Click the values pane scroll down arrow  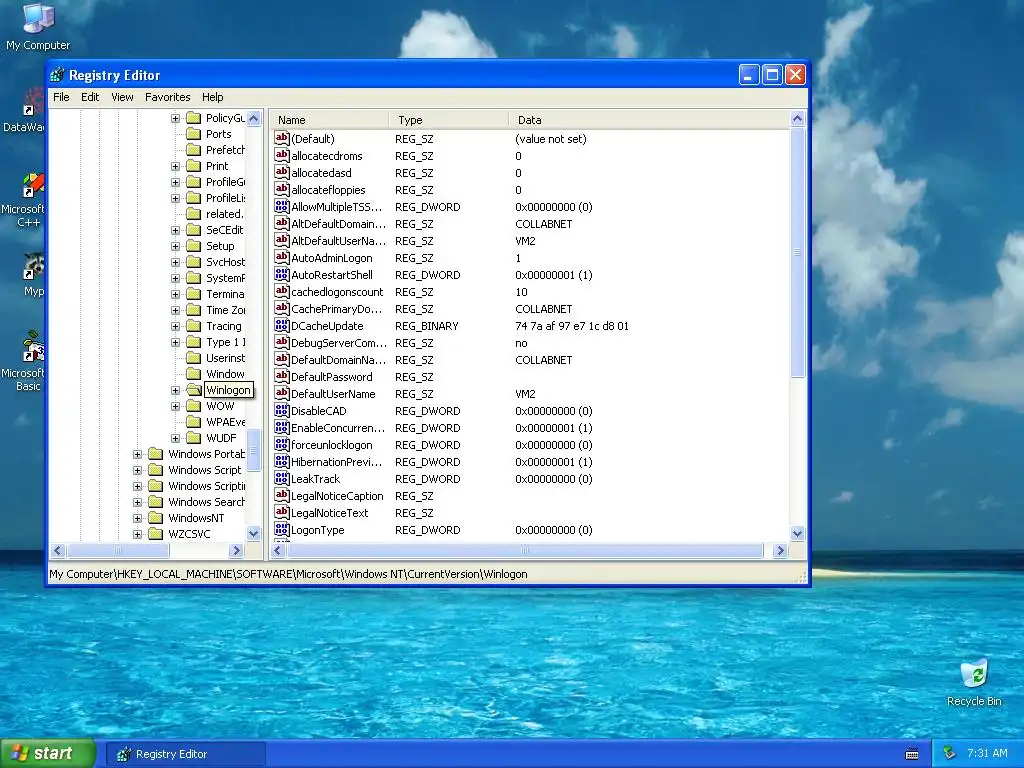point(797,534)
